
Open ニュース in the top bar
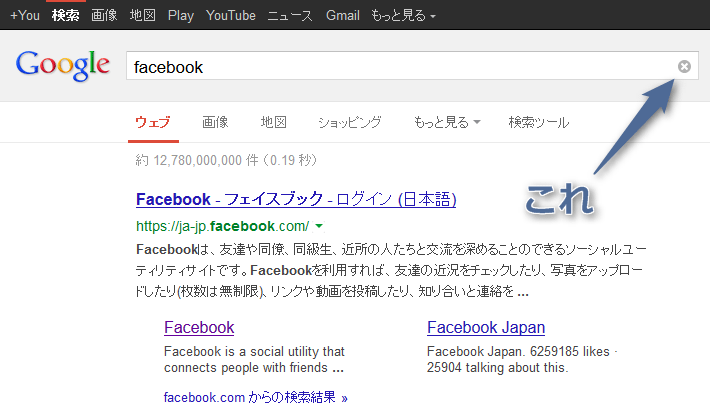(x=290, y=16)
